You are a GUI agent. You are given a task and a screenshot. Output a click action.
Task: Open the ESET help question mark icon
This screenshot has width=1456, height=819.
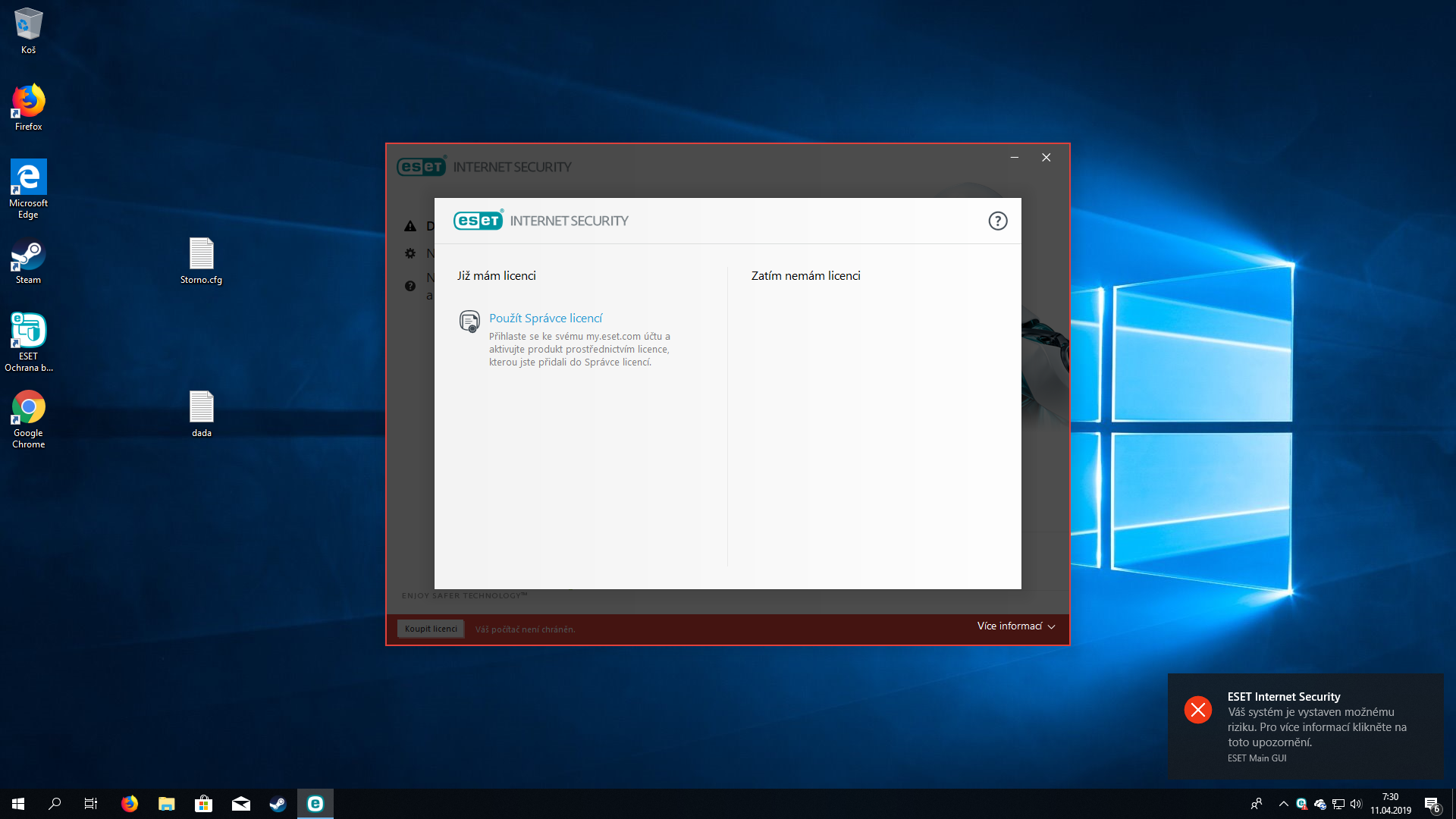coord(997,221)
